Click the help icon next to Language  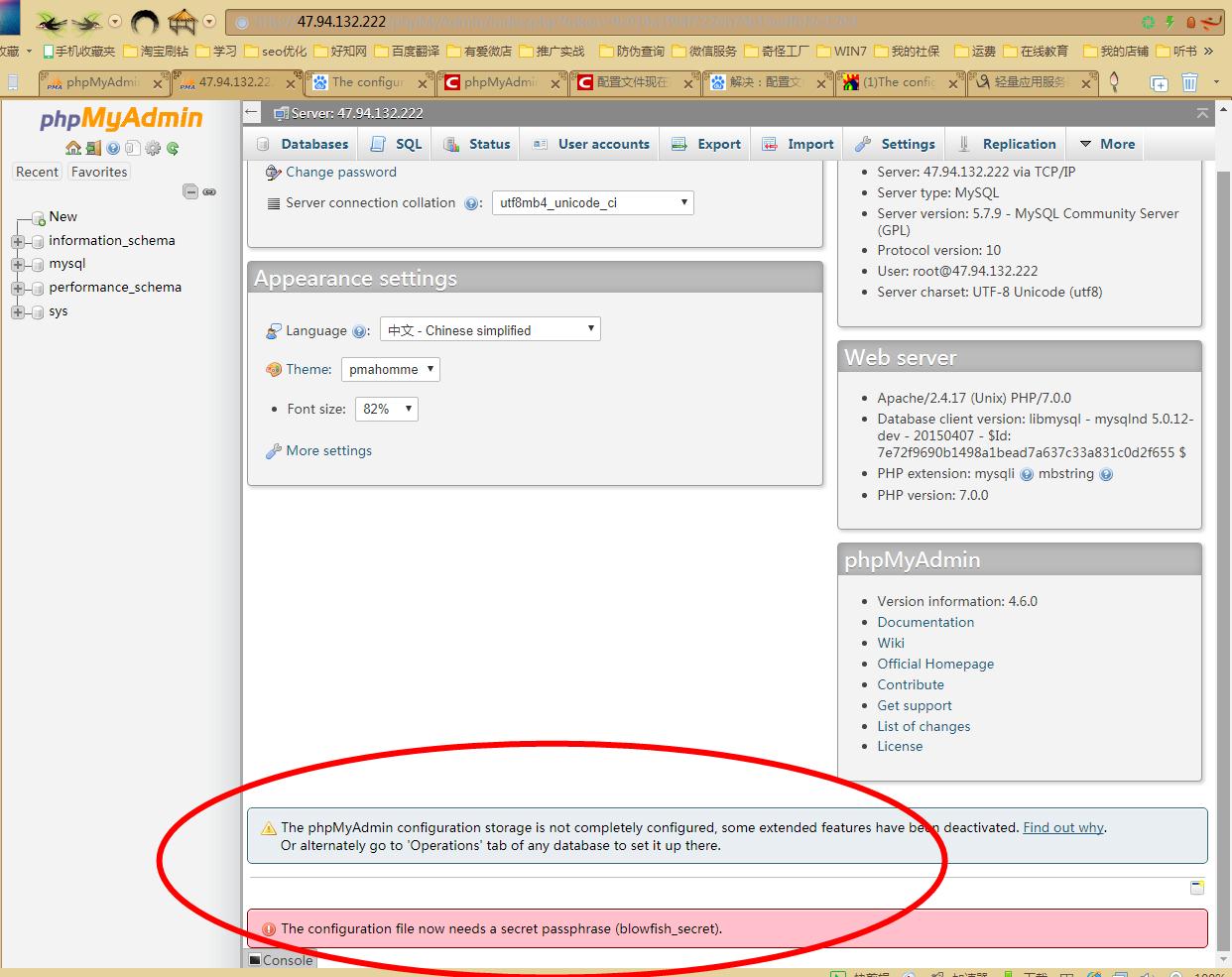[x=359, y=331]
